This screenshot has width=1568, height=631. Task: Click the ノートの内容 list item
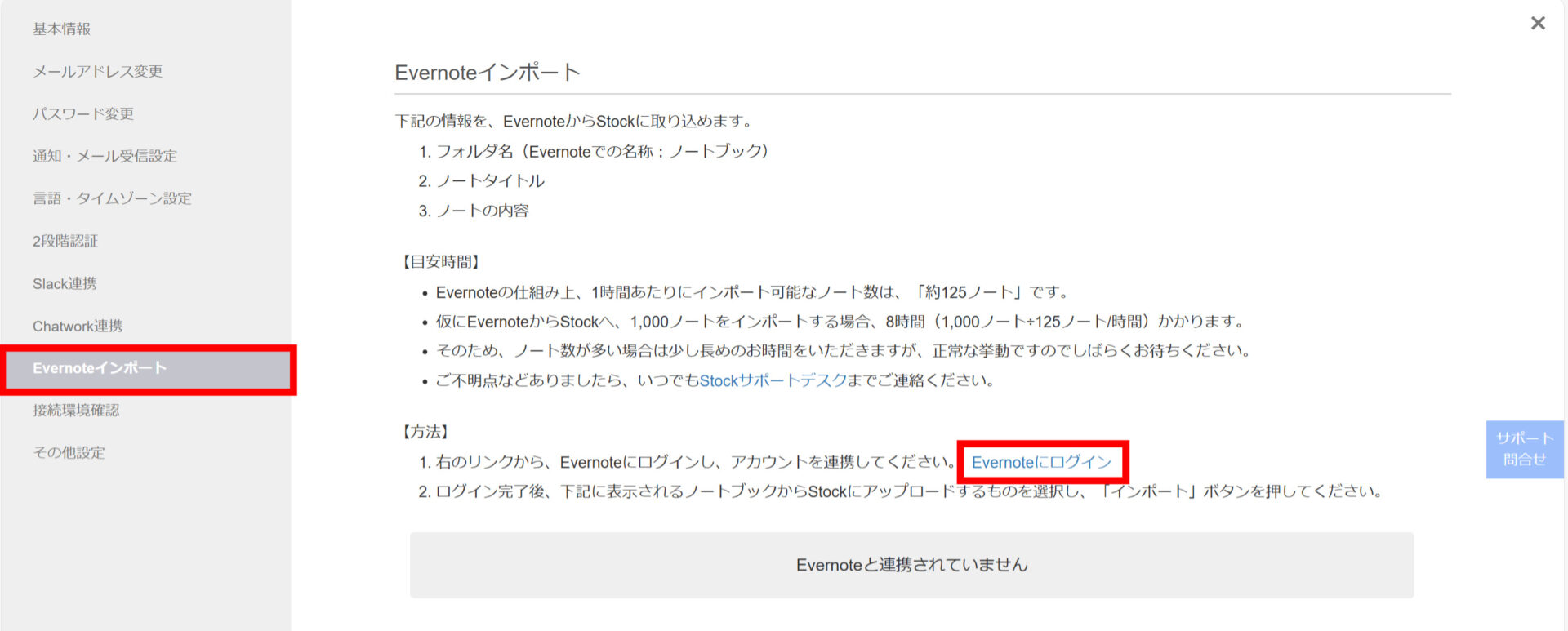[x=482, y=211]
